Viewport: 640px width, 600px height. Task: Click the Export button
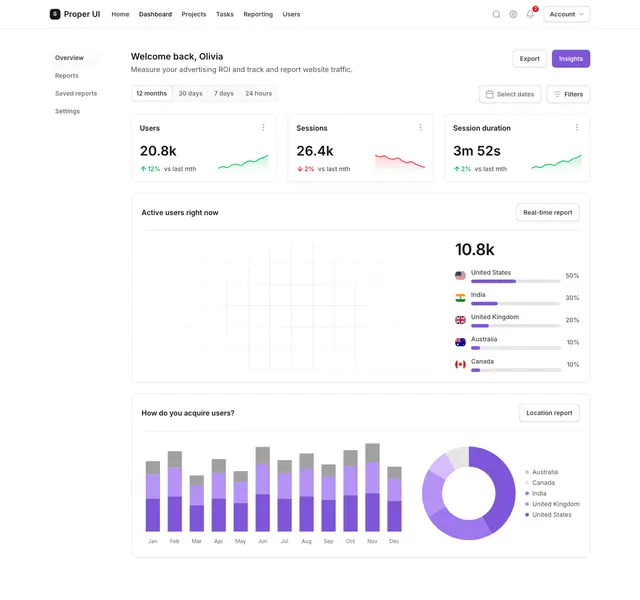529,59
